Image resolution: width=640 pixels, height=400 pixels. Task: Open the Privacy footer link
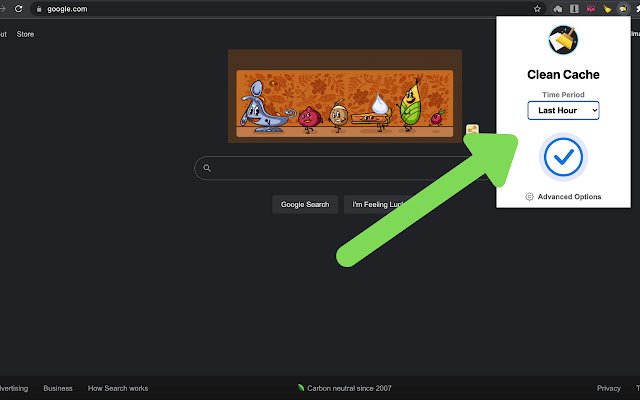(609, 388)
